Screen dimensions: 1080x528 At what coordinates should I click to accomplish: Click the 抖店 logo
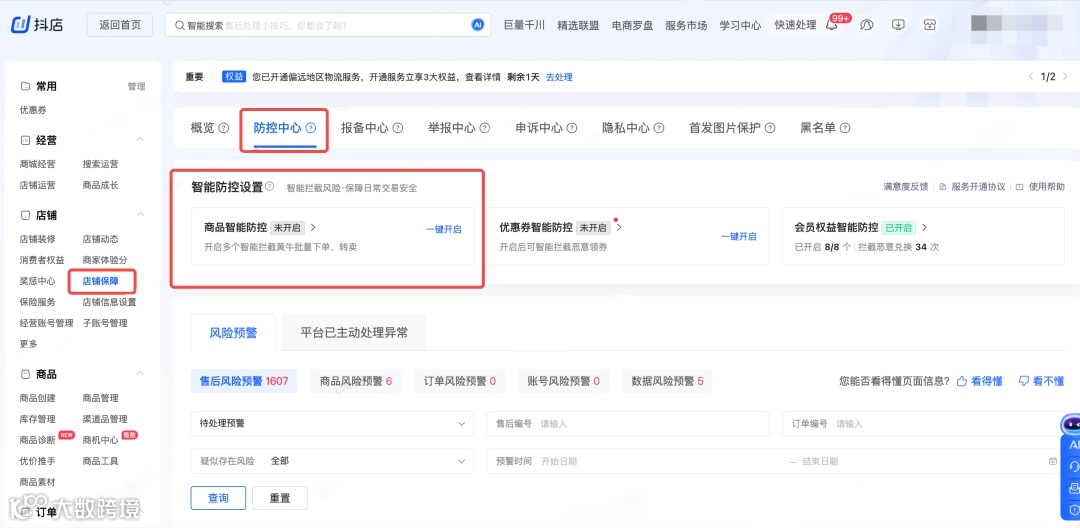click(37, 25)
